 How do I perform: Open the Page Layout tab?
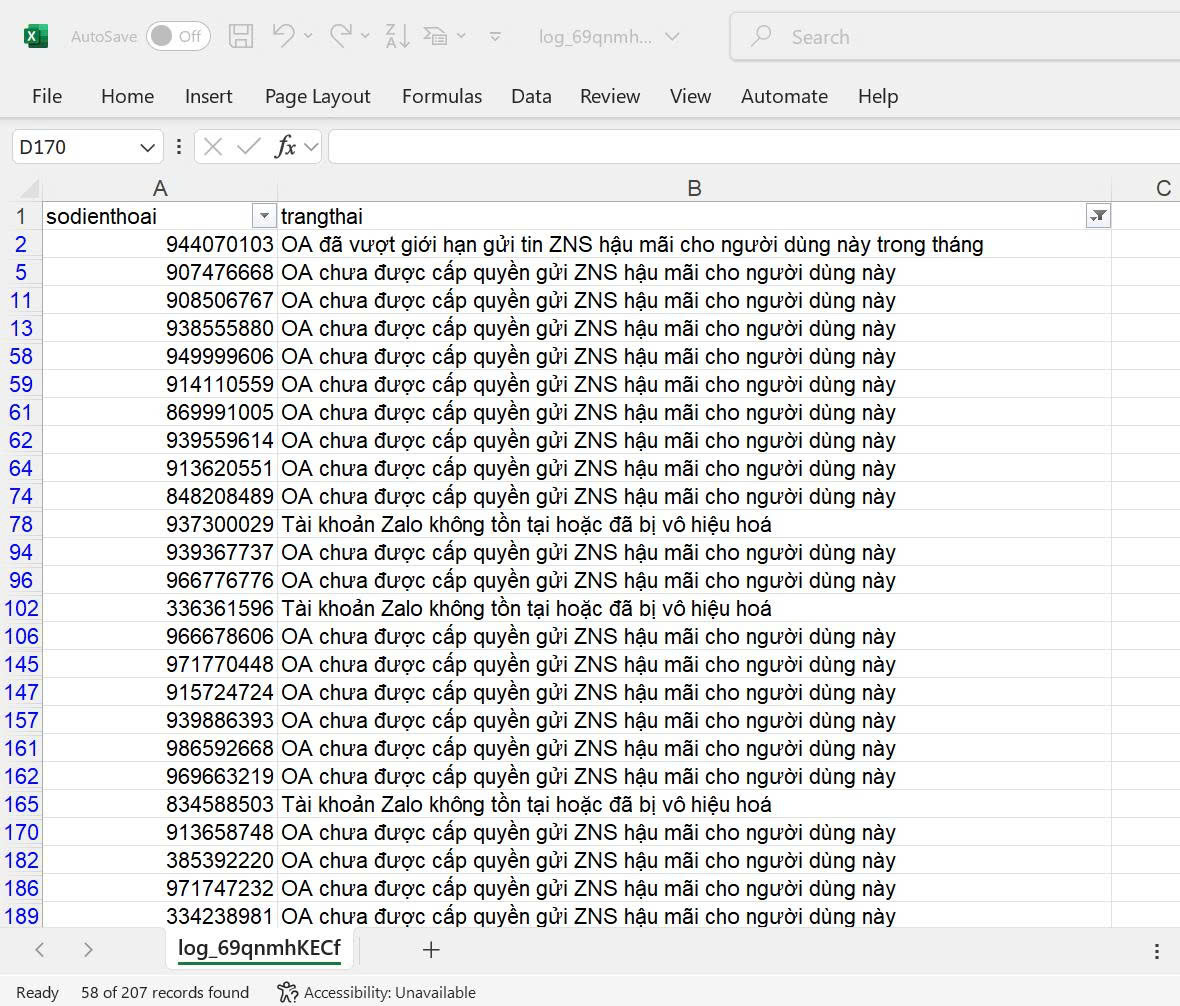318,96
